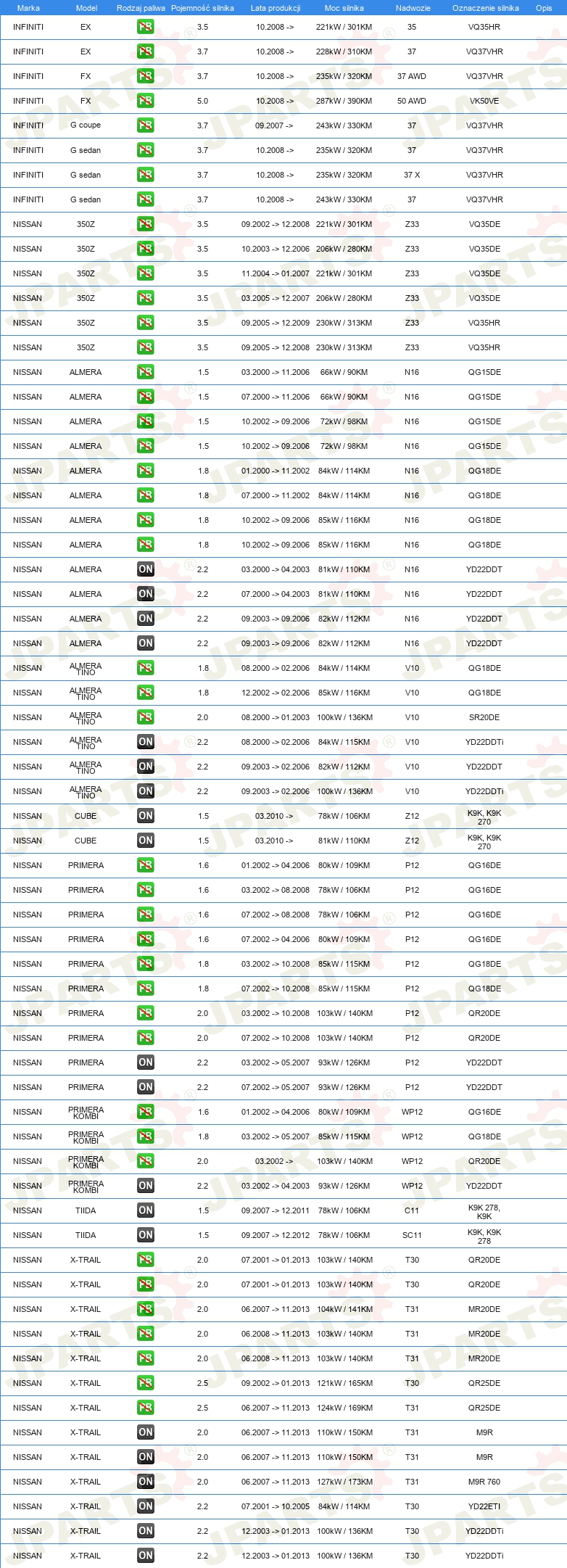Select engine code QR20DE in PRIMERA KOMBI row
This screenshot has height=1568, width=567.
point(484,1161)
